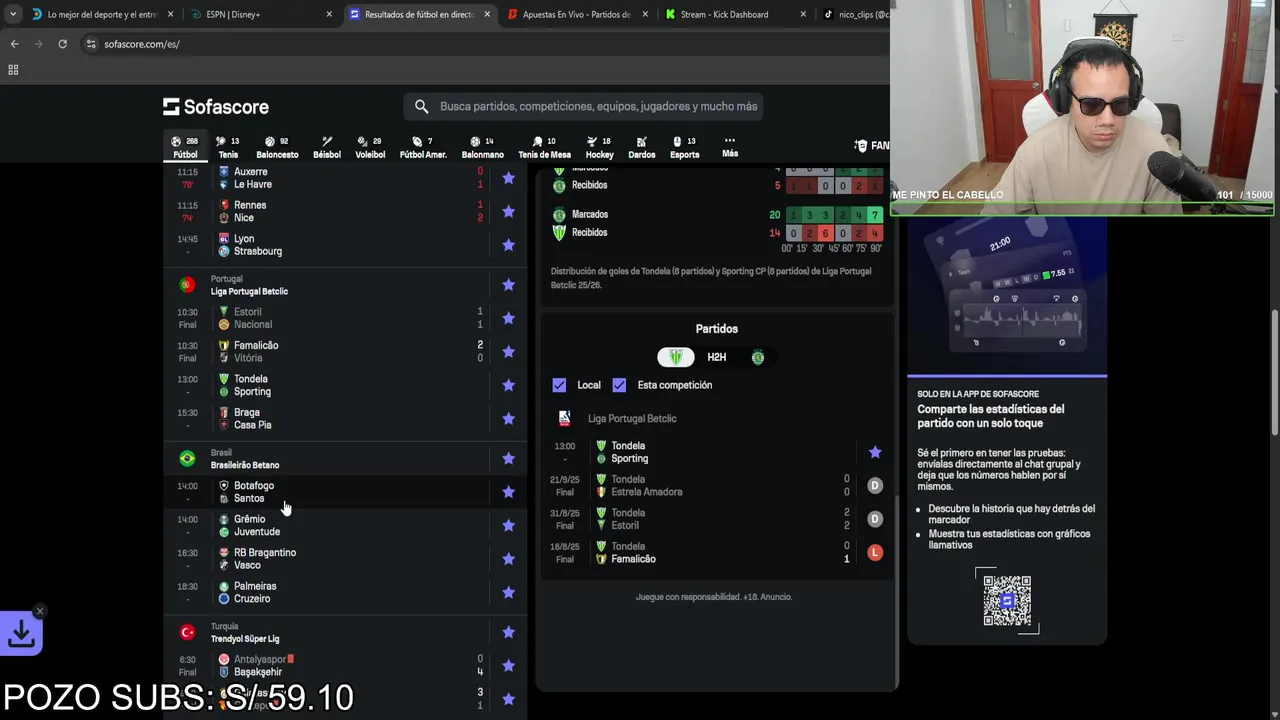This screenshot has width=1280, height=720.
Task: Click the search magnifier icon
Action: pyautogui.click(x=421, y=106)
